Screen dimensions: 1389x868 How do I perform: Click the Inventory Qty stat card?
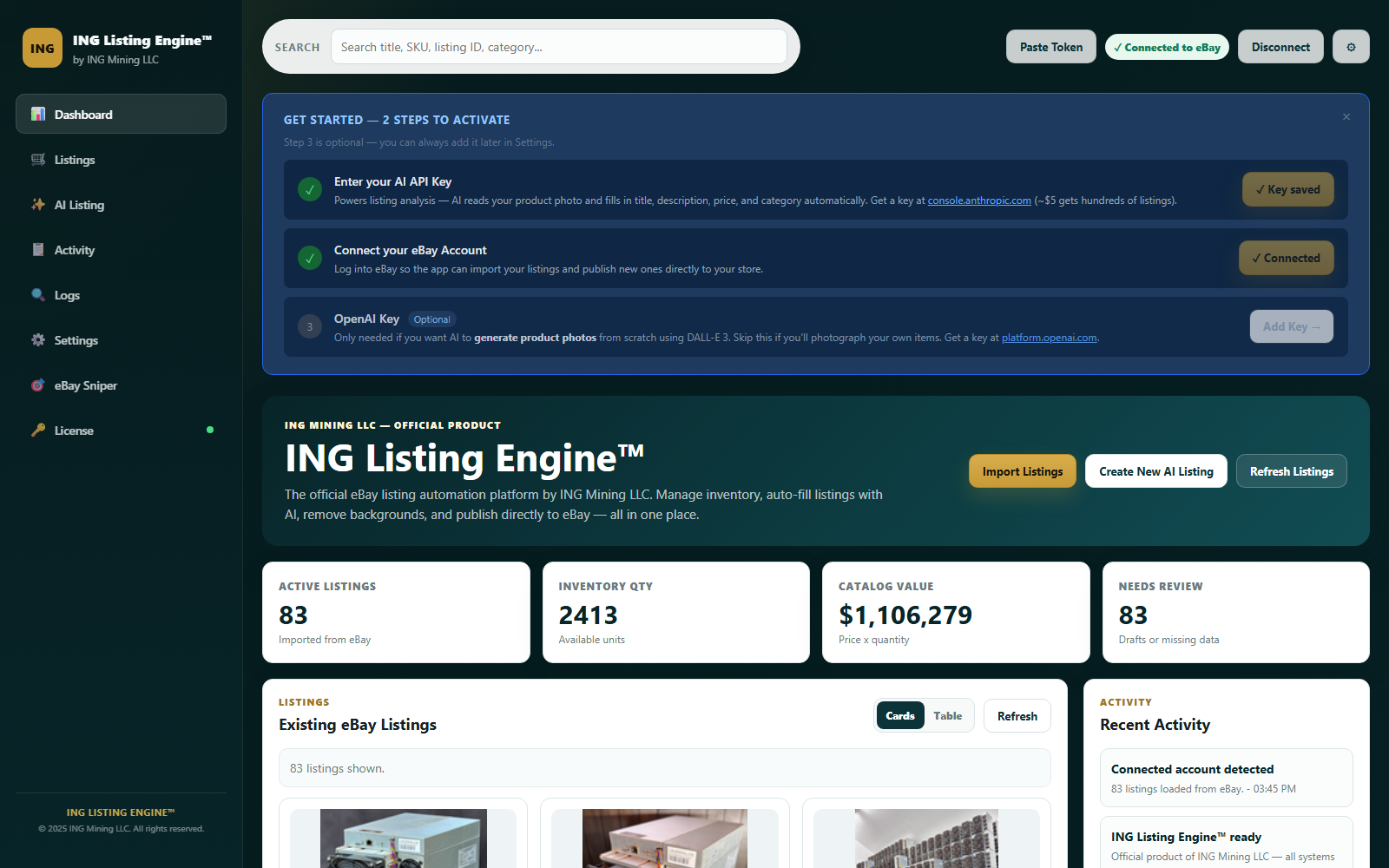coord(676,612)
